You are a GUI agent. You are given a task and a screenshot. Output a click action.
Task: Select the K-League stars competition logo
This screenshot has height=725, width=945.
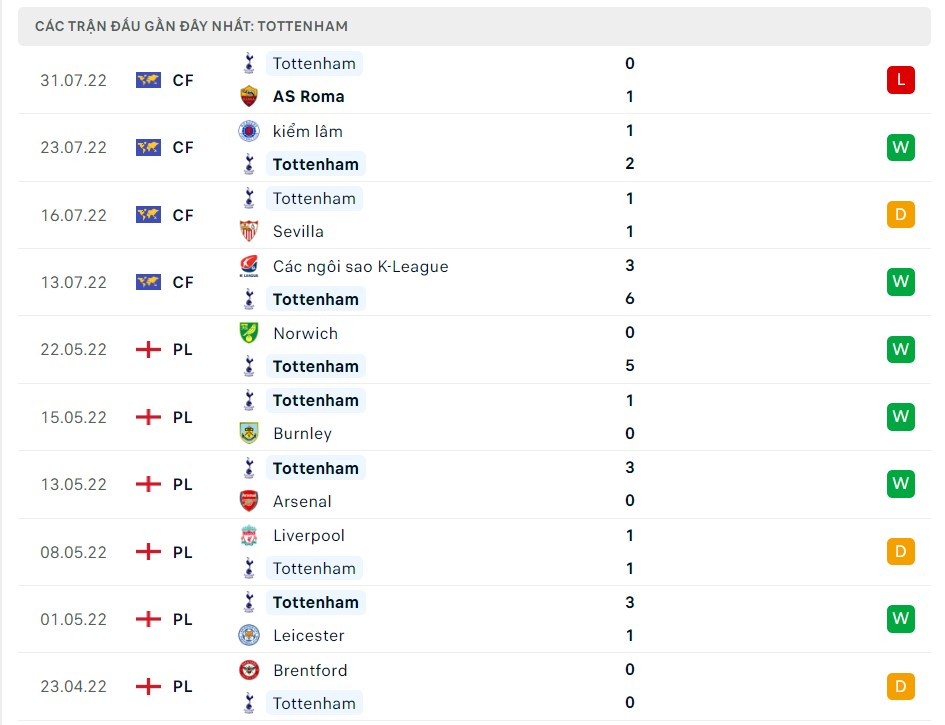250,266
